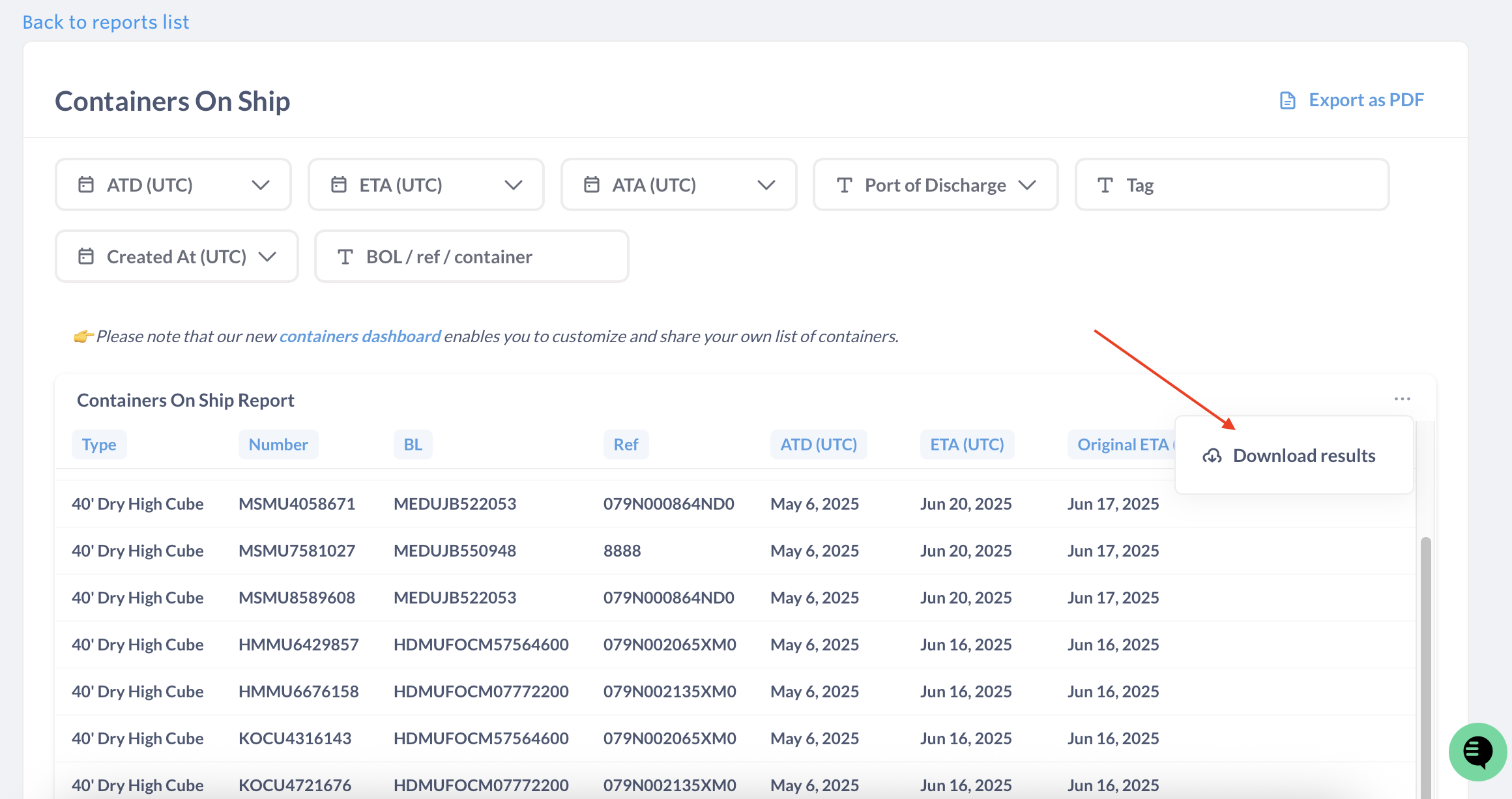Click the calendar icon in ATA filter

591,185
